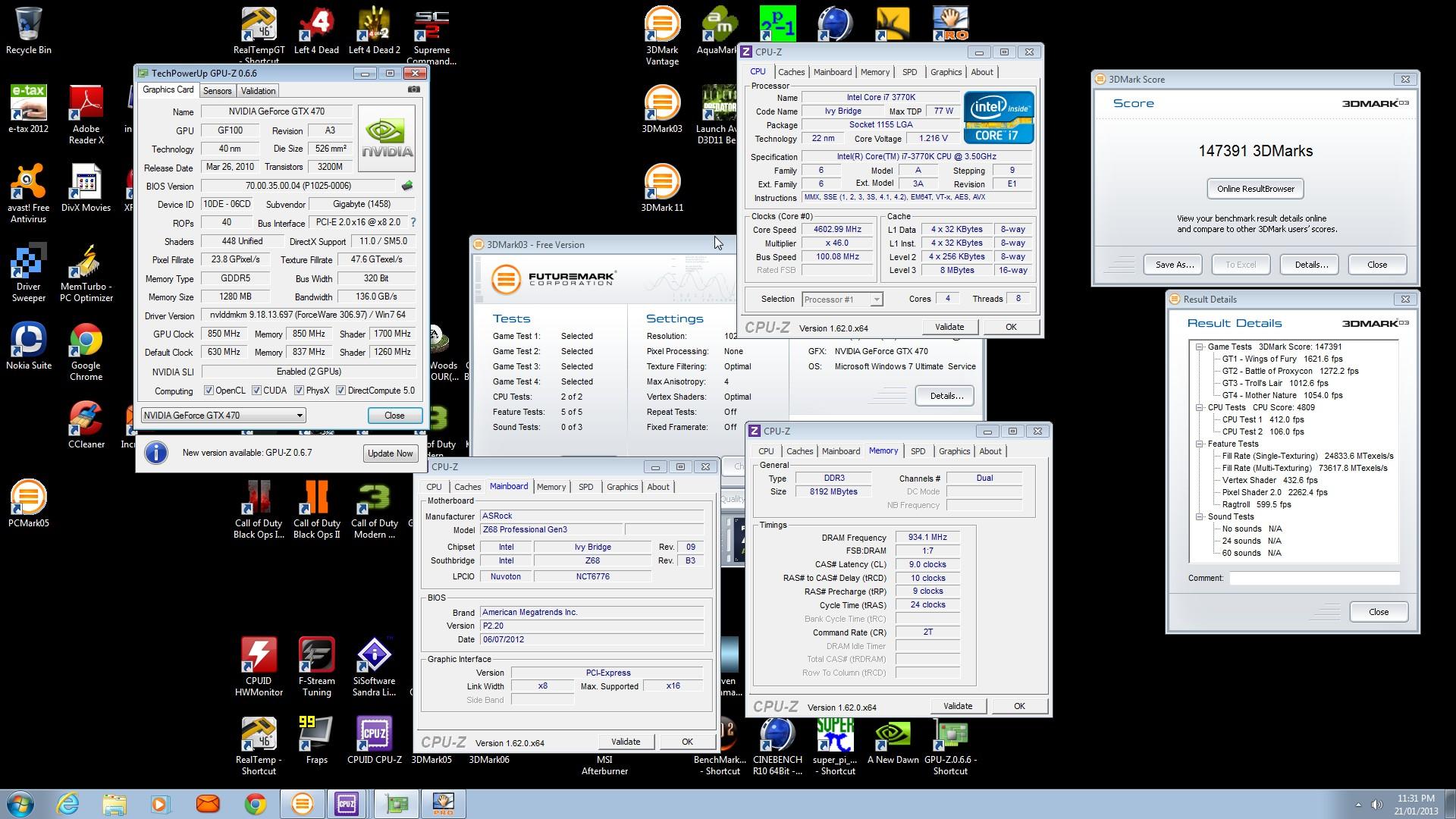1456x819 pixels.
Task: Open Windows Explorer folder on taskbar
Action: pos(115,804)
